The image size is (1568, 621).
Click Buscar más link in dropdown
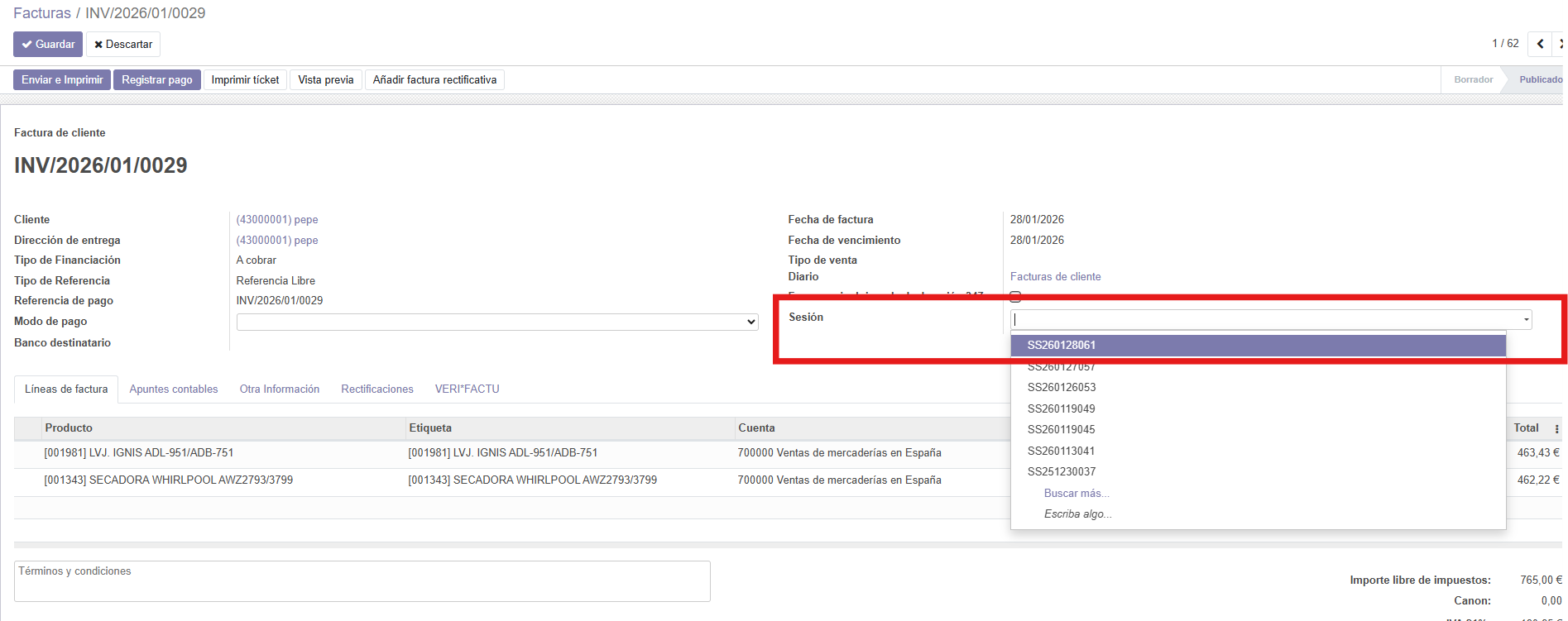1076,493
